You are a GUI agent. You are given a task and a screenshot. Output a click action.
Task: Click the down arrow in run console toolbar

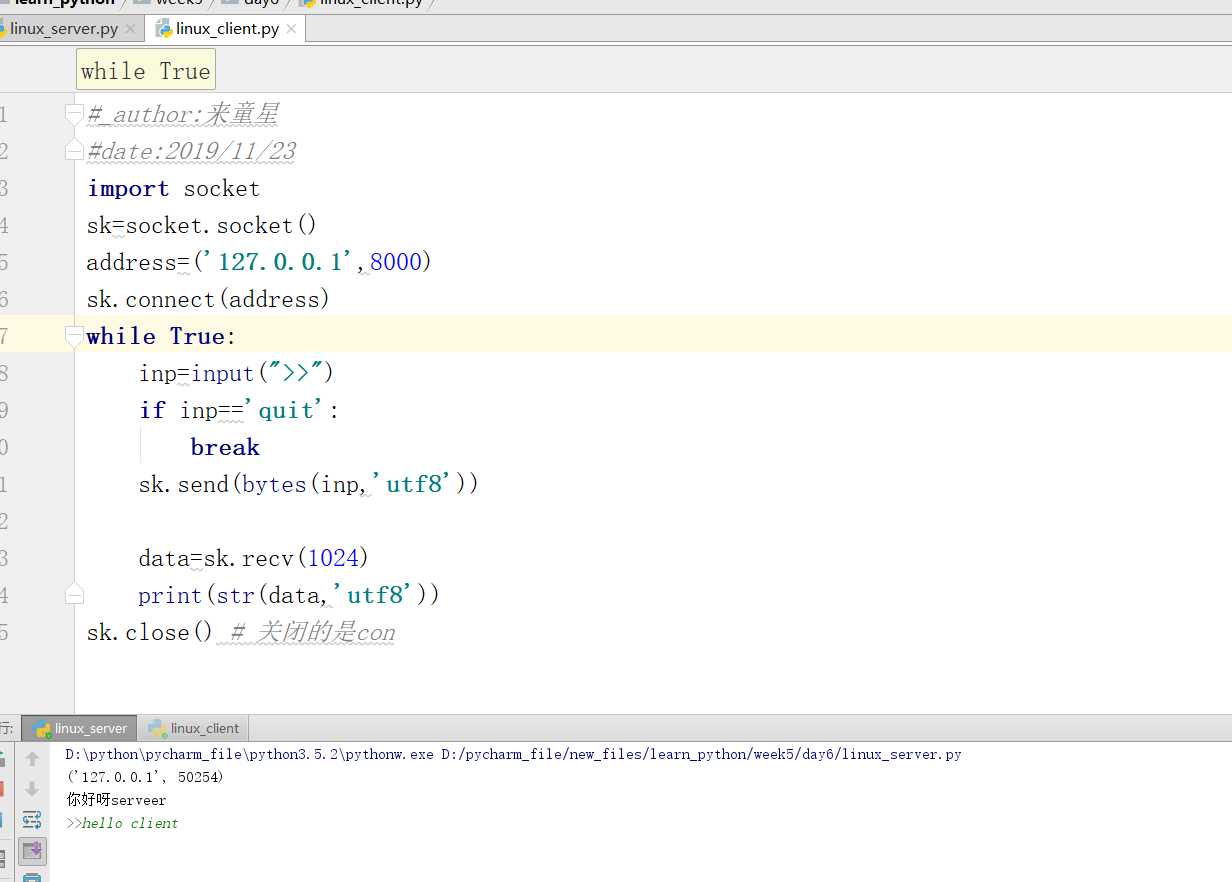[32, 789]
